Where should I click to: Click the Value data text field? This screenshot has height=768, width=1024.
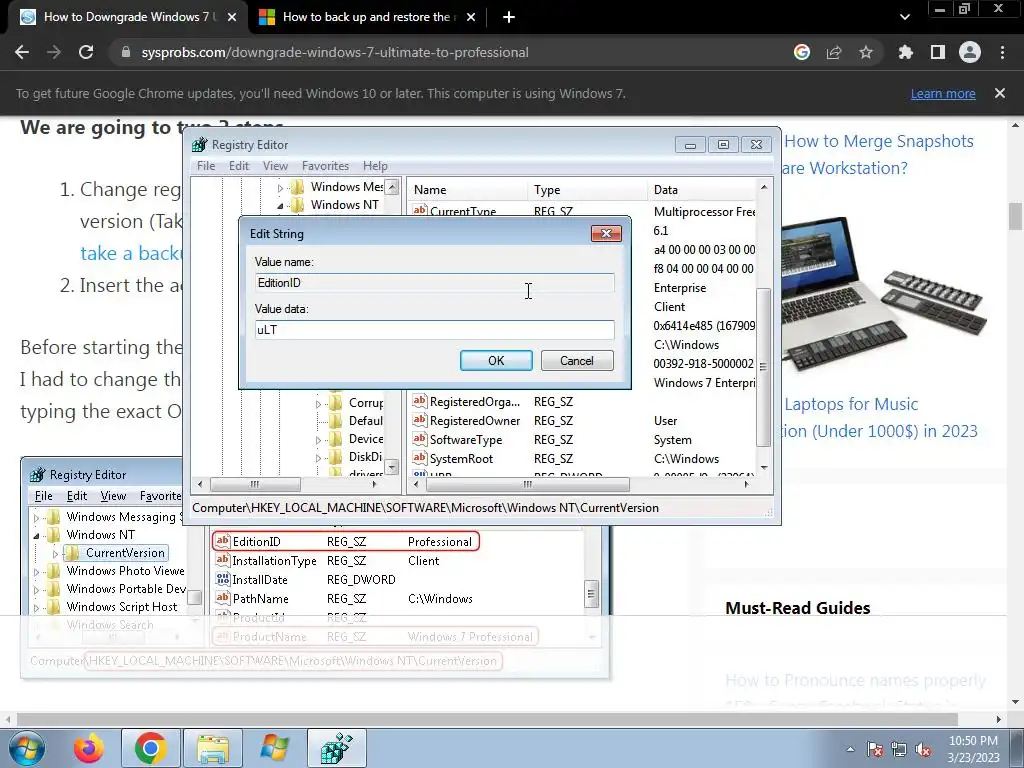point(434,330)
